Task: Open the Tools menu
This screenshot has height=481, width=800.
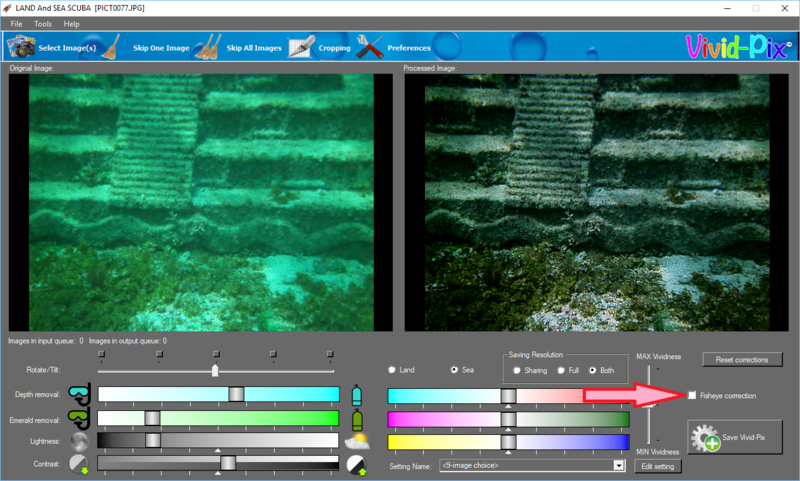Action: pos(43,23)
